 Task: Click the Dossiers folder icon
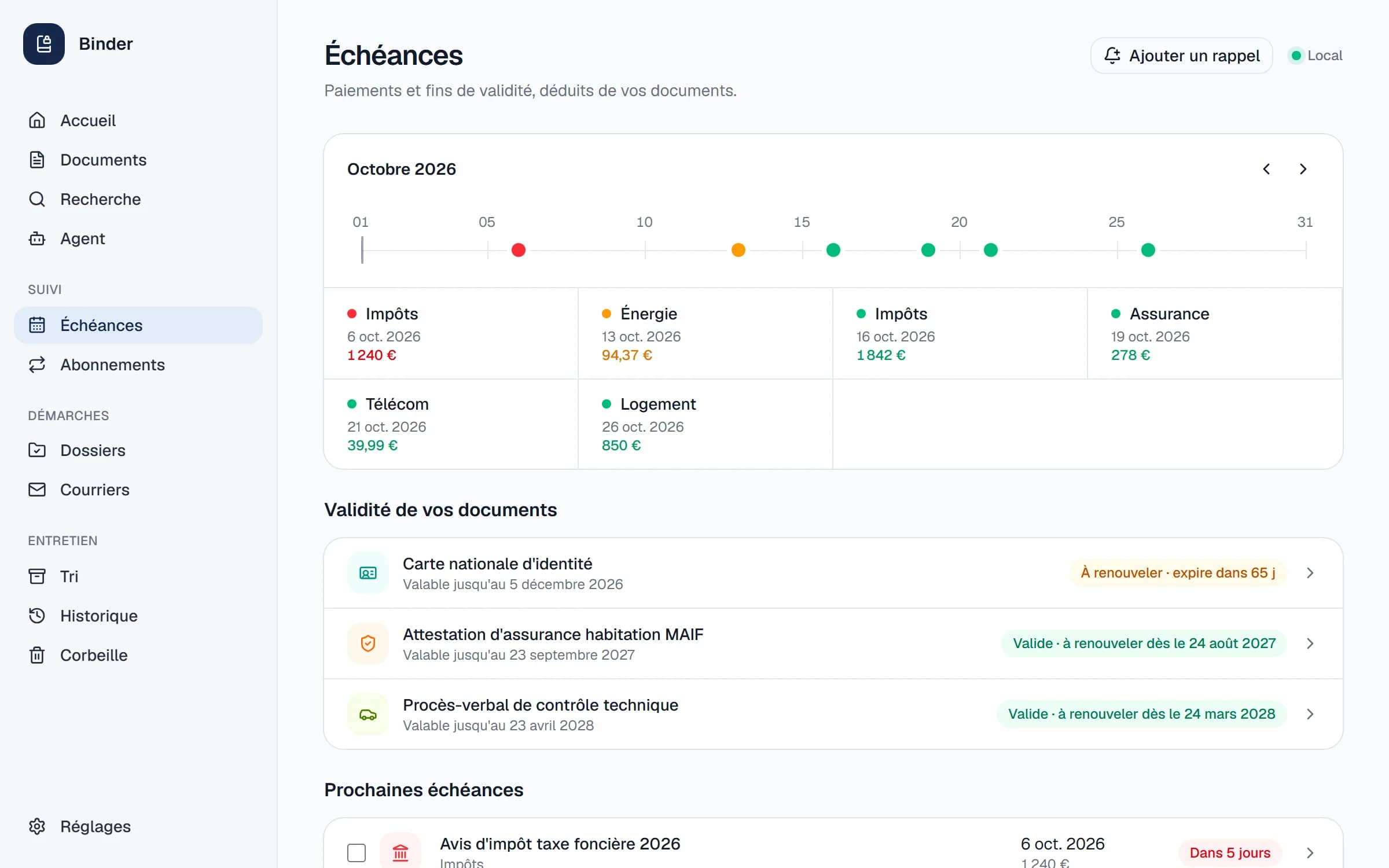point(37,450)
